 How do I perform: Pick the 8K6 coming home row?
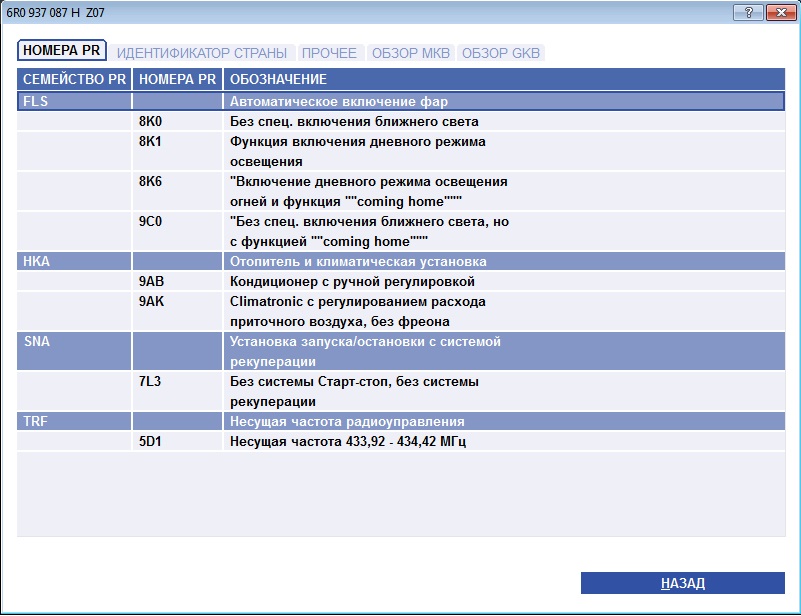tap(401, 191)
